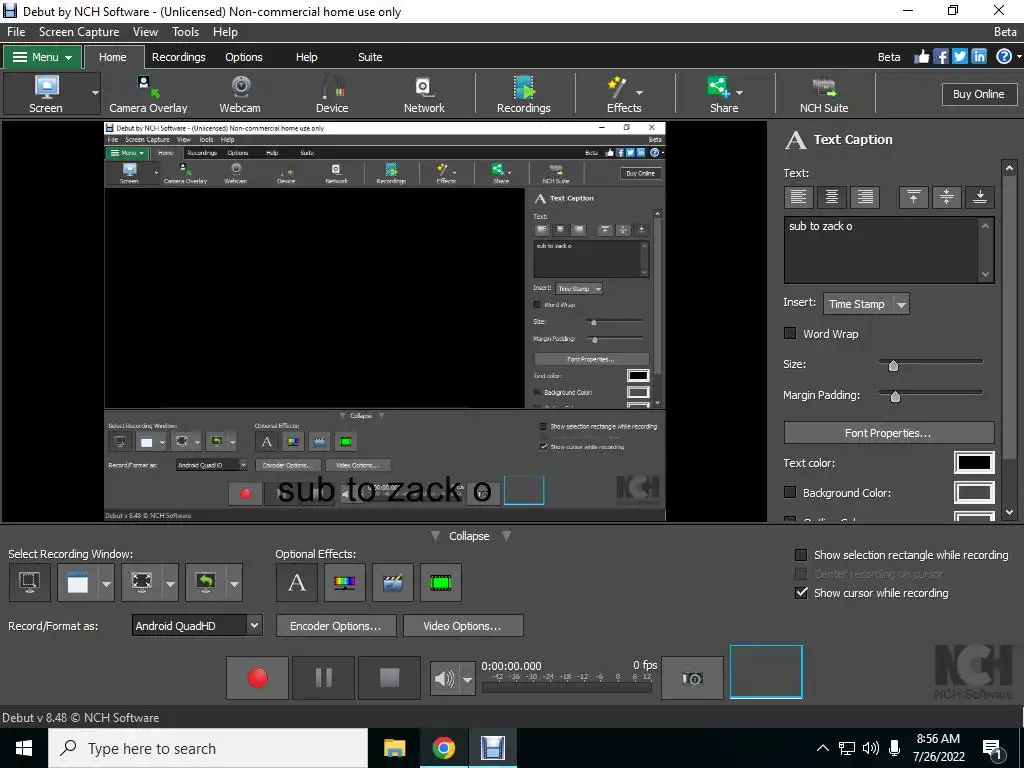
Task: Open Chrome from the taskbar
Action: click(x=443, y=748)
